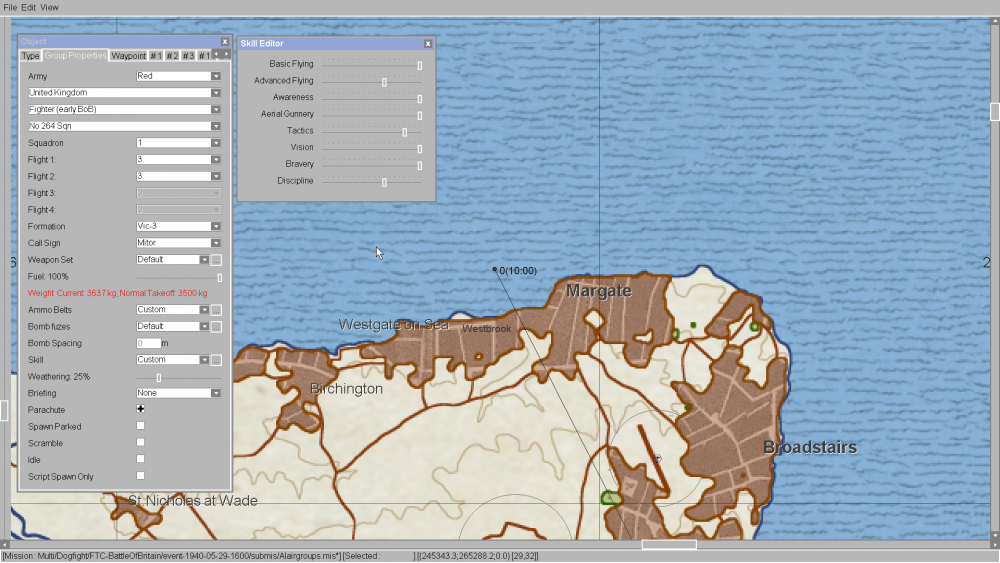Open Weapon Set editor via ellipsis button
This screenshot has width=1000, height=563.
tap(216, 260)
